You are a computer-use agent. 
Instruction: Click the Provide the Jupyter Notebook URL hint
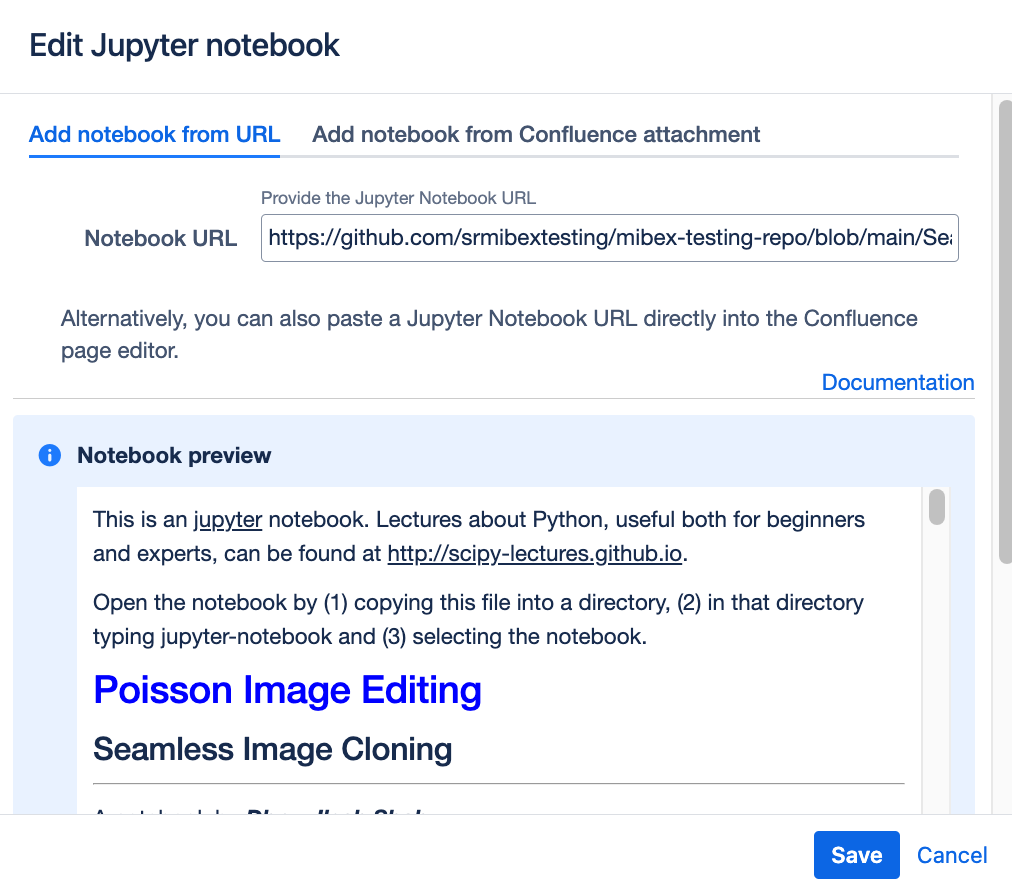pyautogui.click(x=398, y=198)
